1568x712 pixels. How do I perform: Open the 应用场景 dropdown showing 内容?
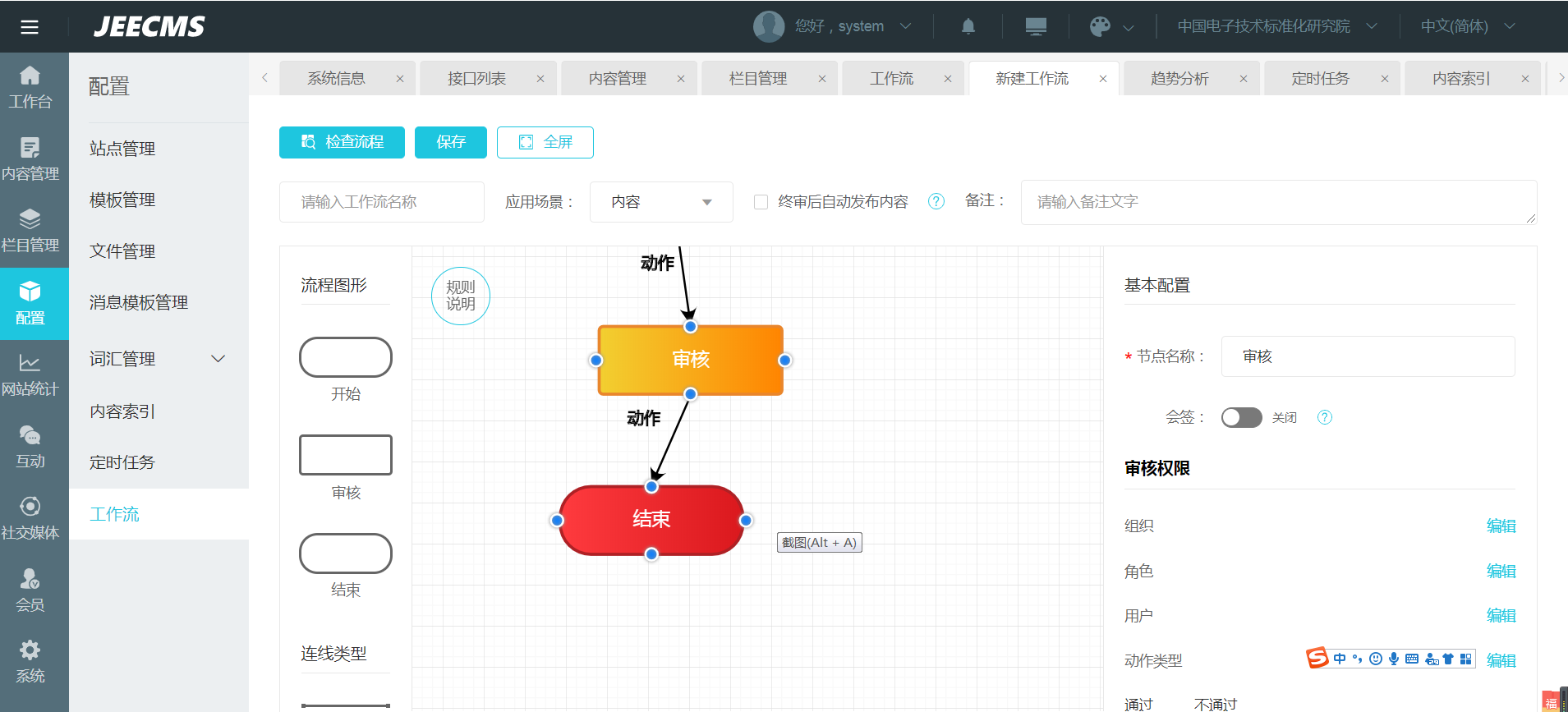click(x=661, y=202)
